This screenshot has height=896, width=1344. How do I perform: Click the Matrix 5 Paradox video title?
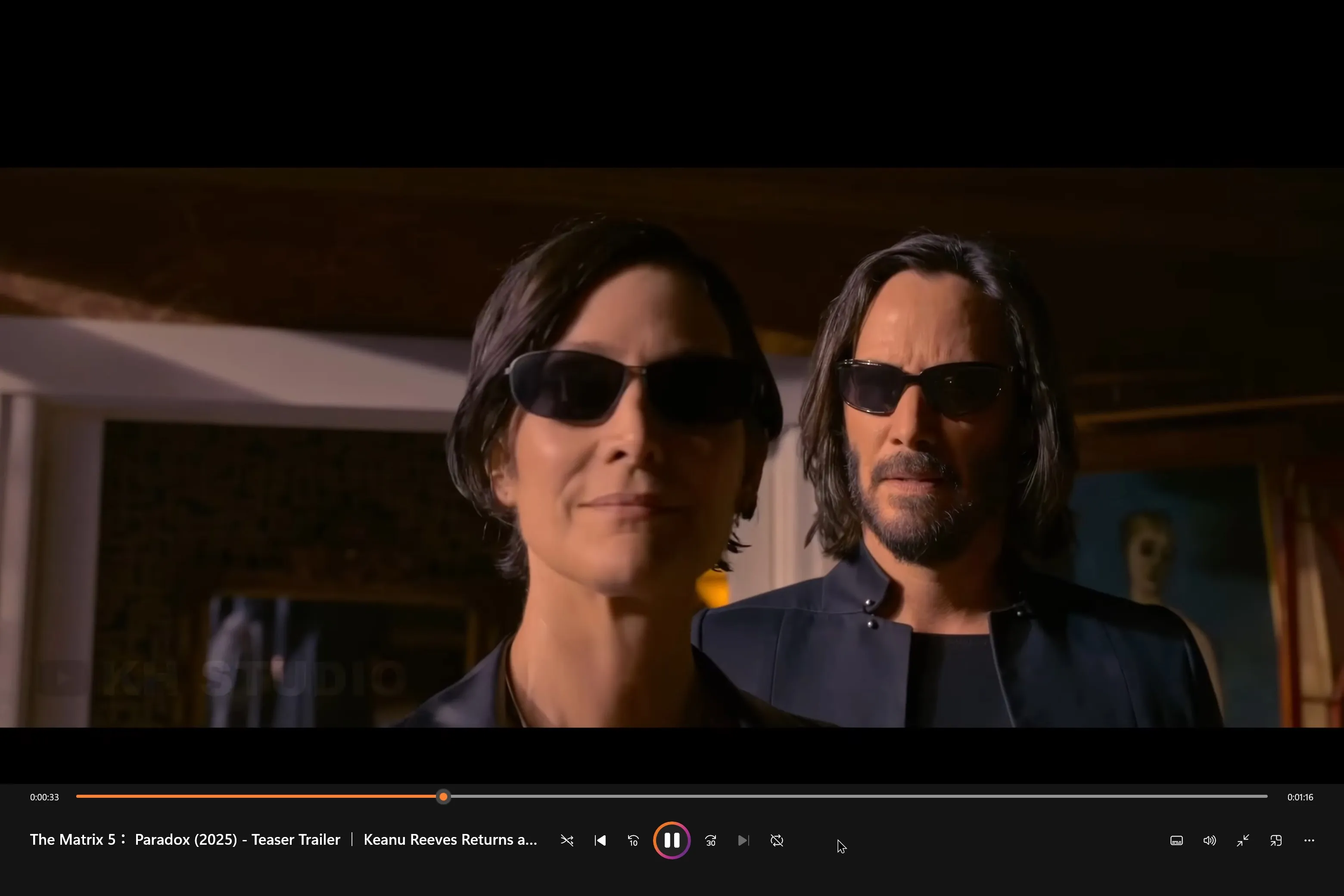tap(283, 840)
